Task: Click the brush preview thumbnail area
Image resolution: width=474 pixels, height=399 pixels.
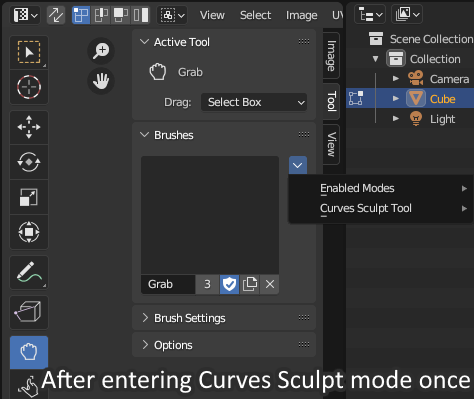Action: click(210, 215)
